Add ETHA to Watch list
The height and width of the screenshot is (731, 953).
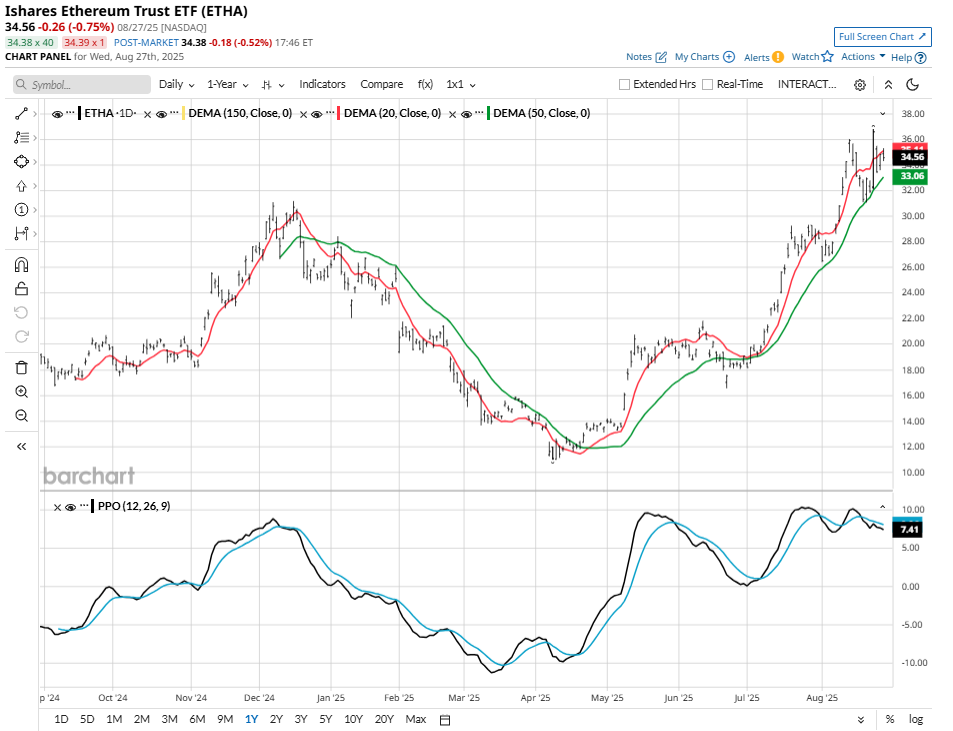point(812,57)
